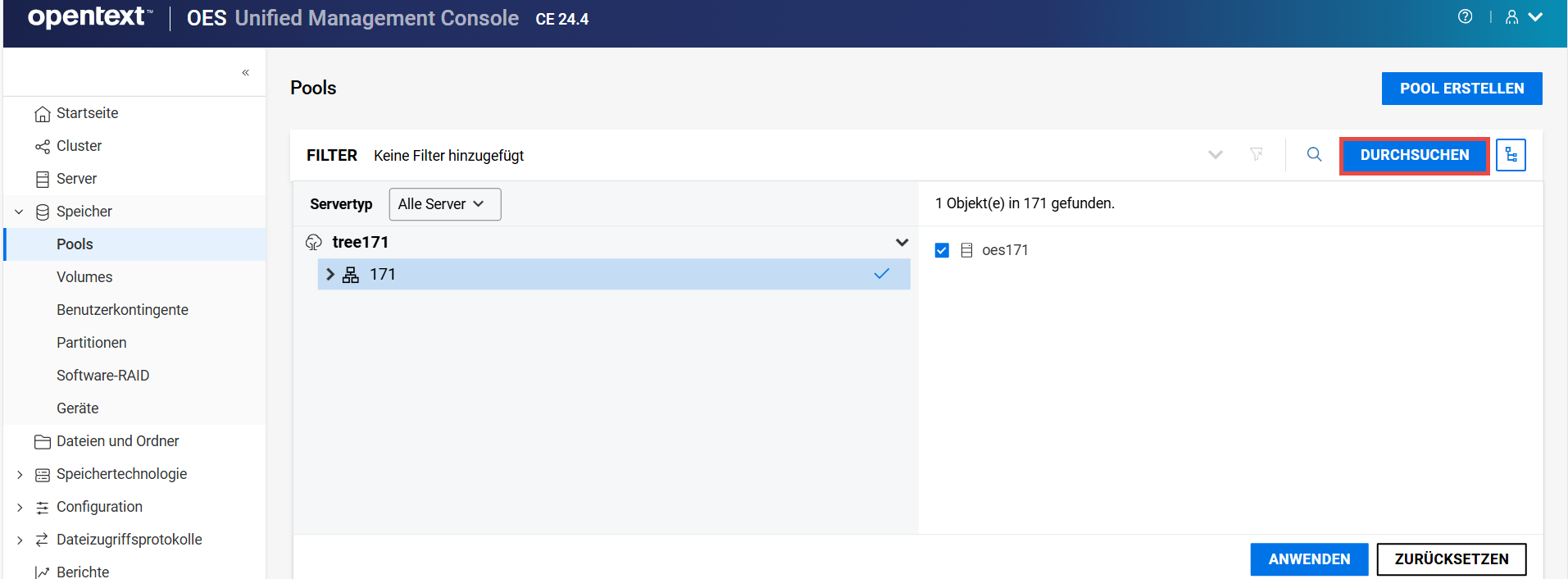Click the tree view icon button
Viewport: 1568px width, 579px height.
pos(1510,155)
